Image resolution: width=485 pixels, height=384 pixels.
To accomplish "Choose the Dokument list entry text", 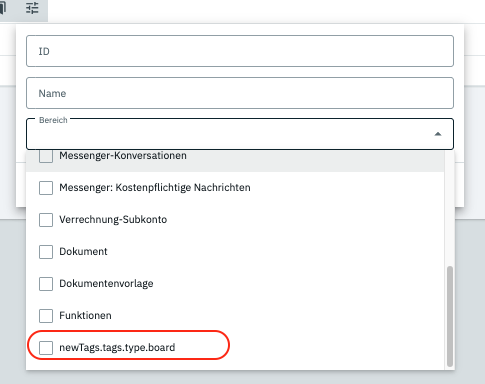I will point(83,252).
